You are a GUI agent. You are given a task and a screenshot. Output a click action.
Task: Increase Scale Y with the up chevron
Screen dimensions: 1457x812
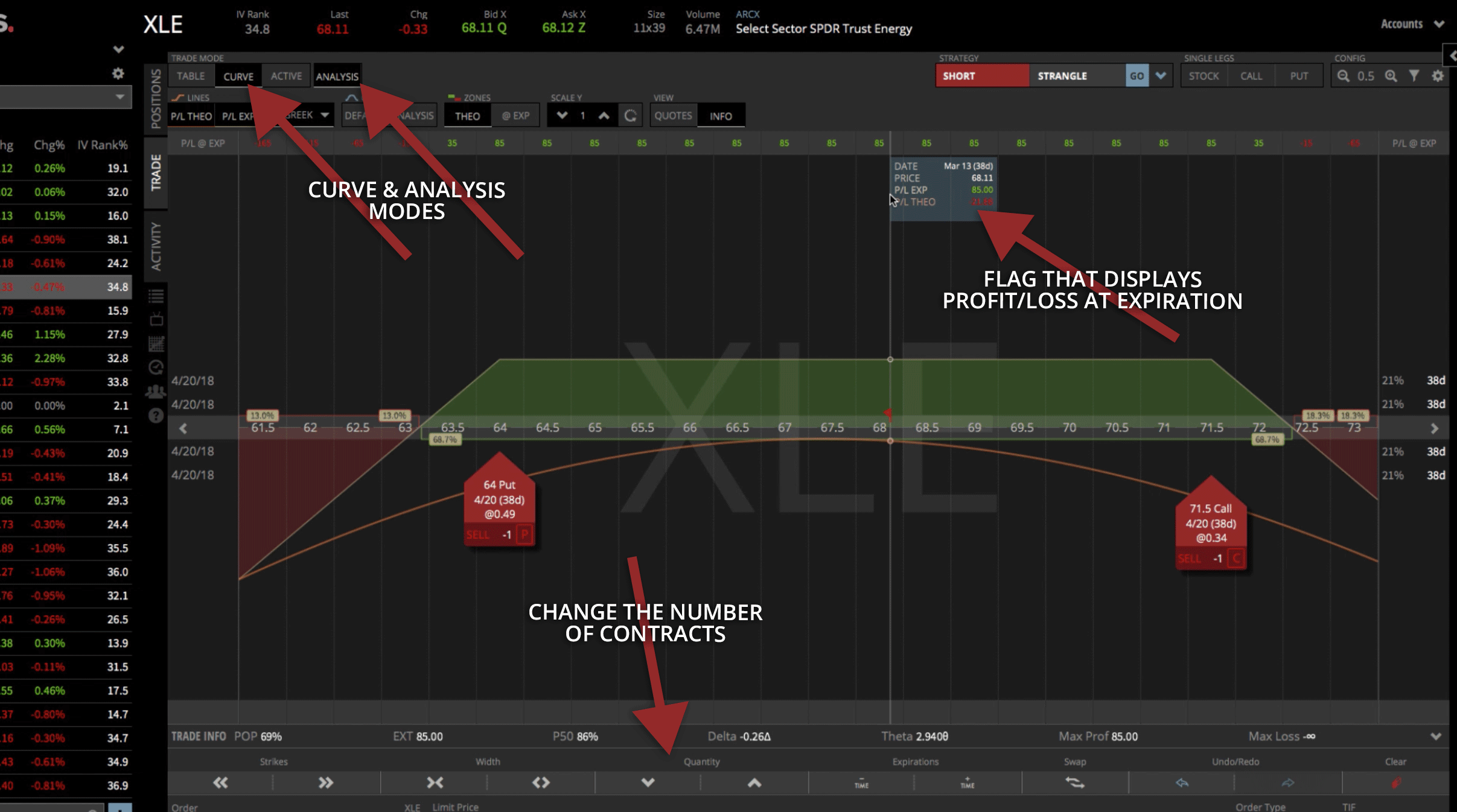[x=604, y=116]
